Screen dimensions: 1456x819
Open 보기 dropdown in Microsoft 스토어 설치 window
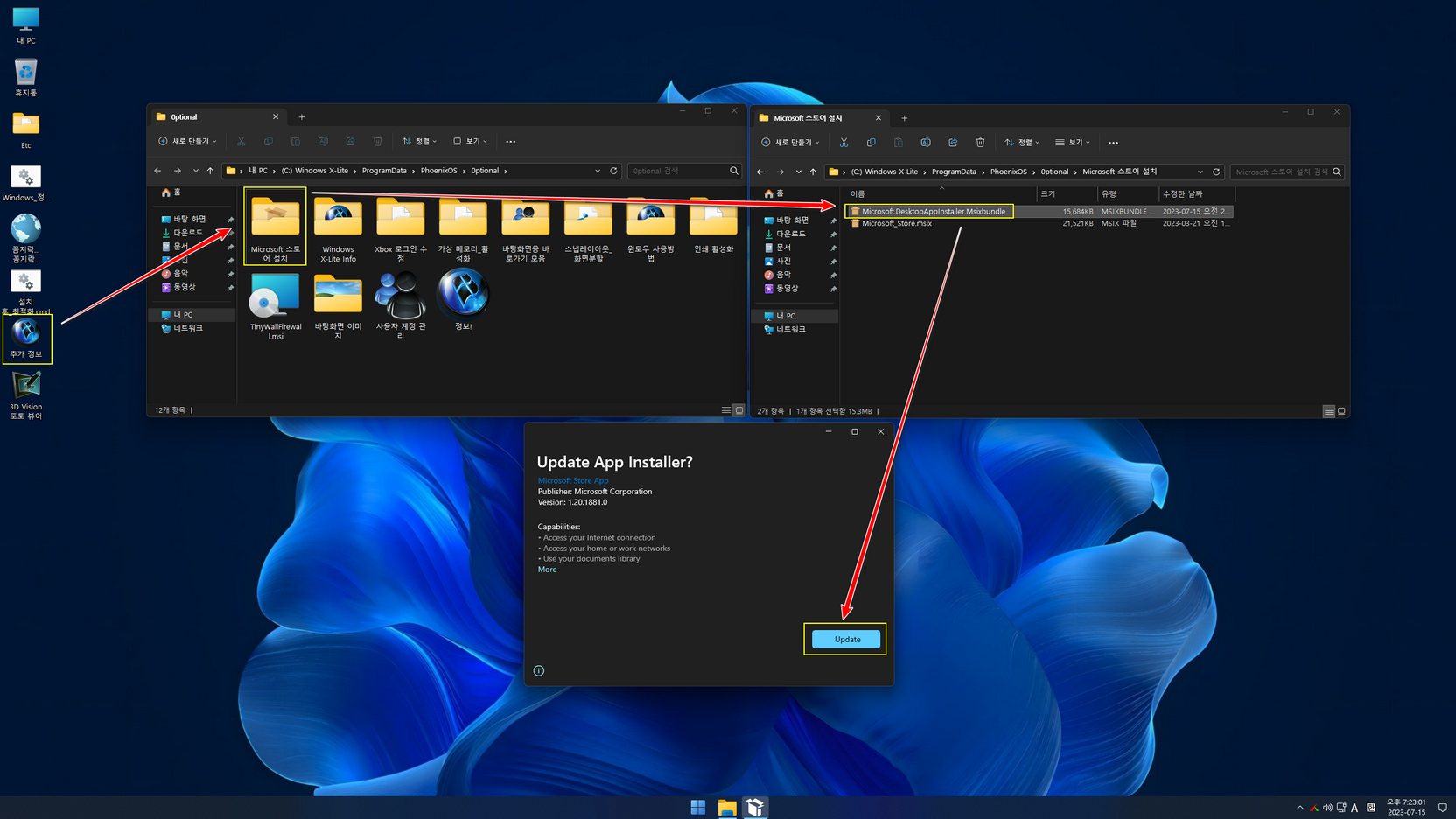click(x=1073, y=142)
